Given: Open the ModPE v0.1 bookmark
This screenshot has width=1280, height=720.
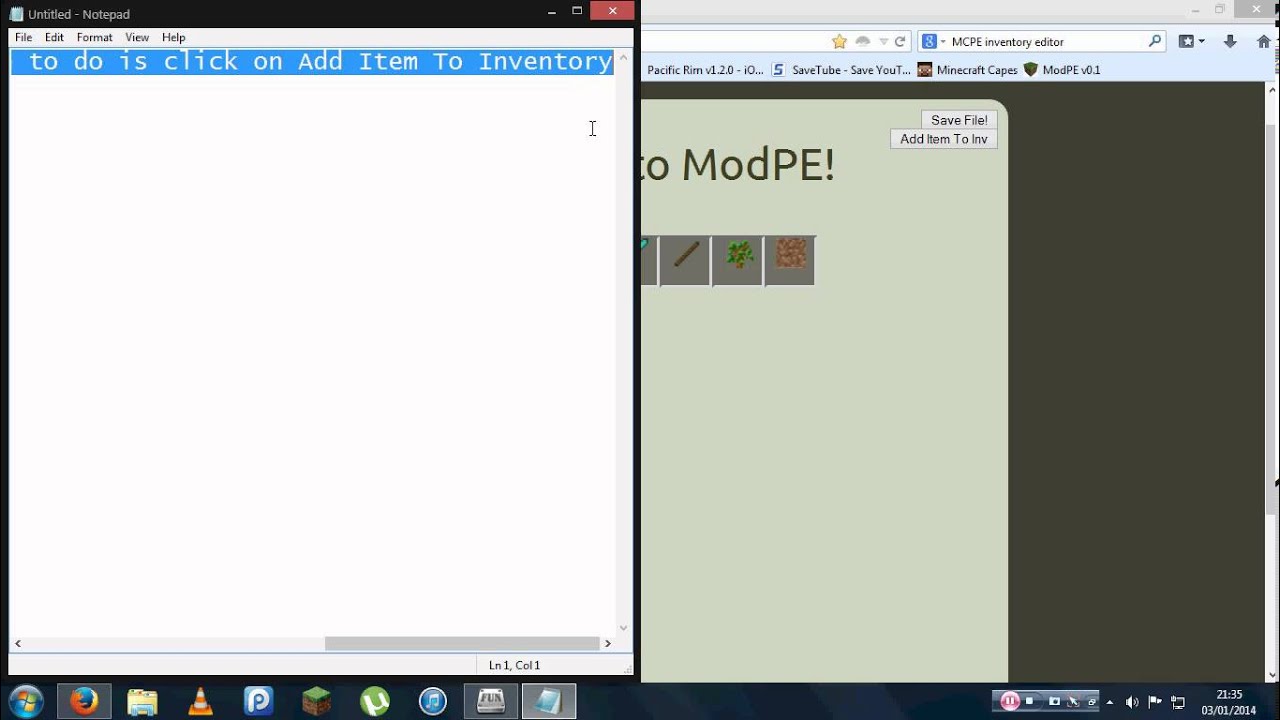Looking at the screenshot, I should point(1062,70).
